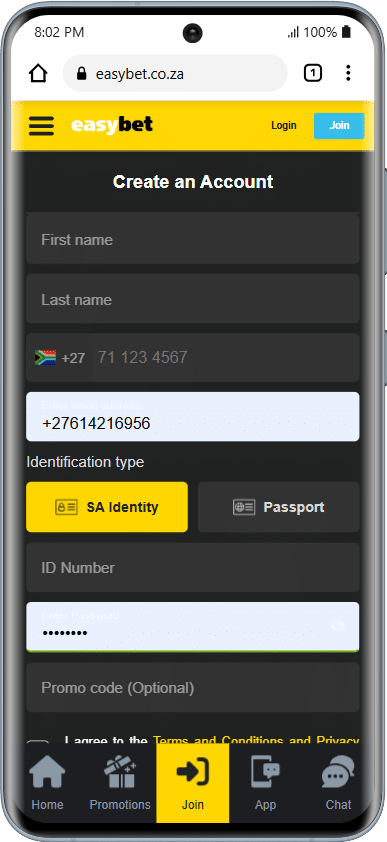
Task: Open the hamburger menu icon
Action: [x=41, y=126]
